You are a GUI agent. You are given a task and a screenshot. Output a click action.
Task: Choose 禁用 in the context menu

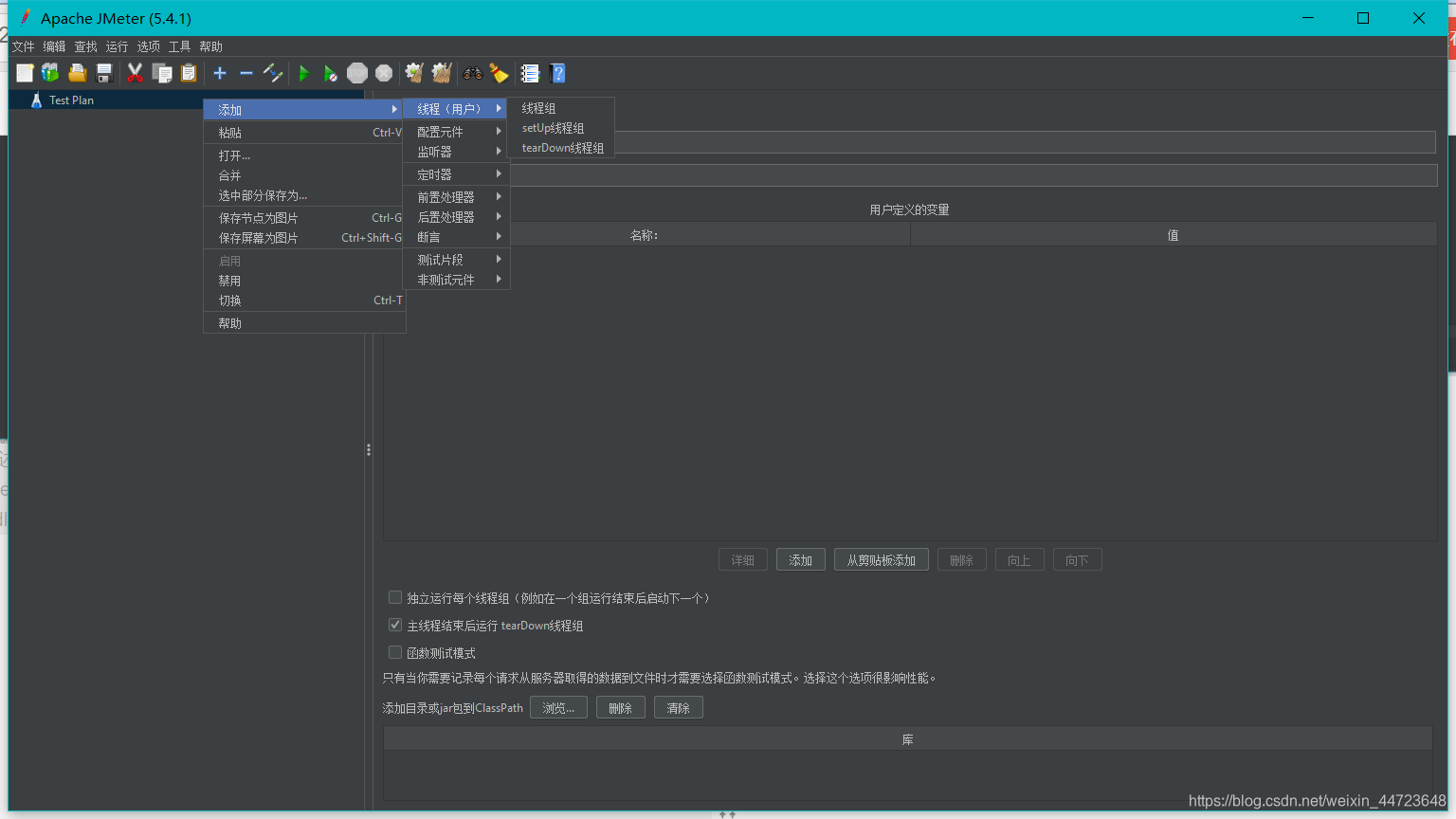pyautogui.click(x=303, y=281)
